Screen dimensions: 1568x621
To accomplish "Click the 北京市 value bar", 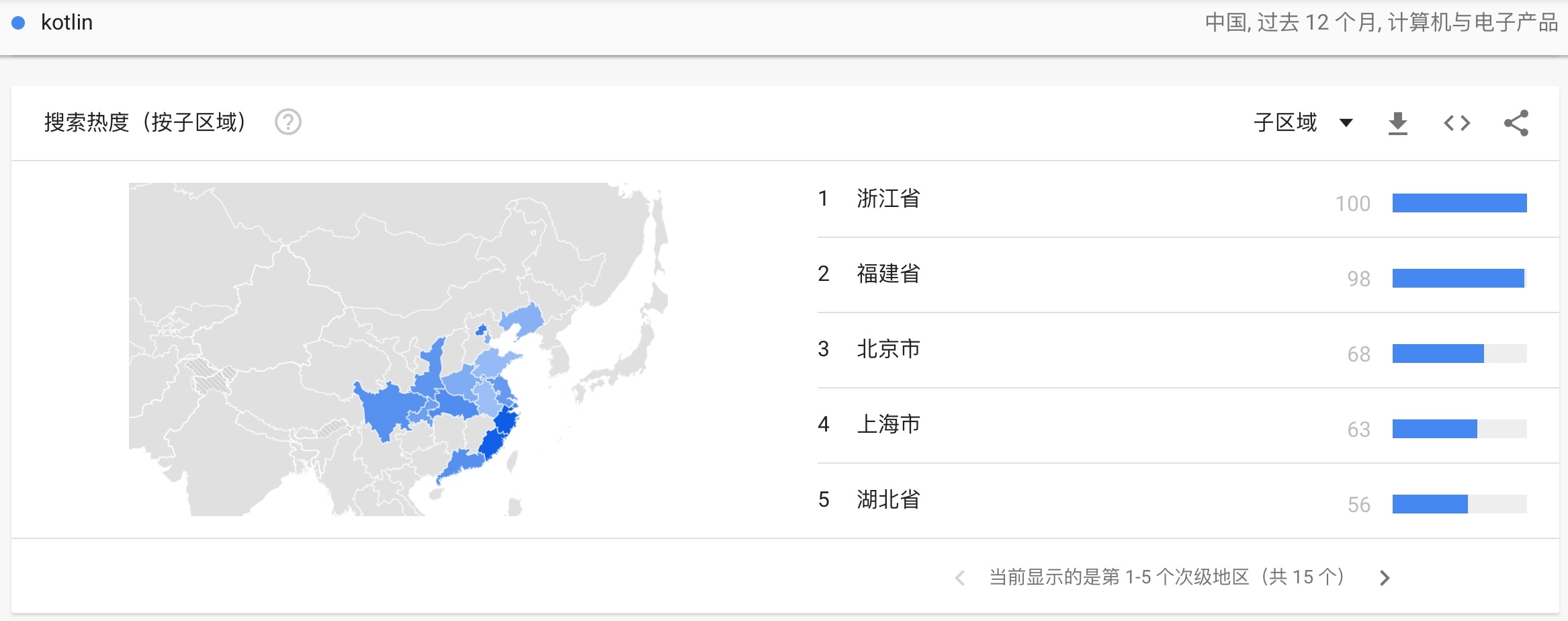I will (1438, 354).
